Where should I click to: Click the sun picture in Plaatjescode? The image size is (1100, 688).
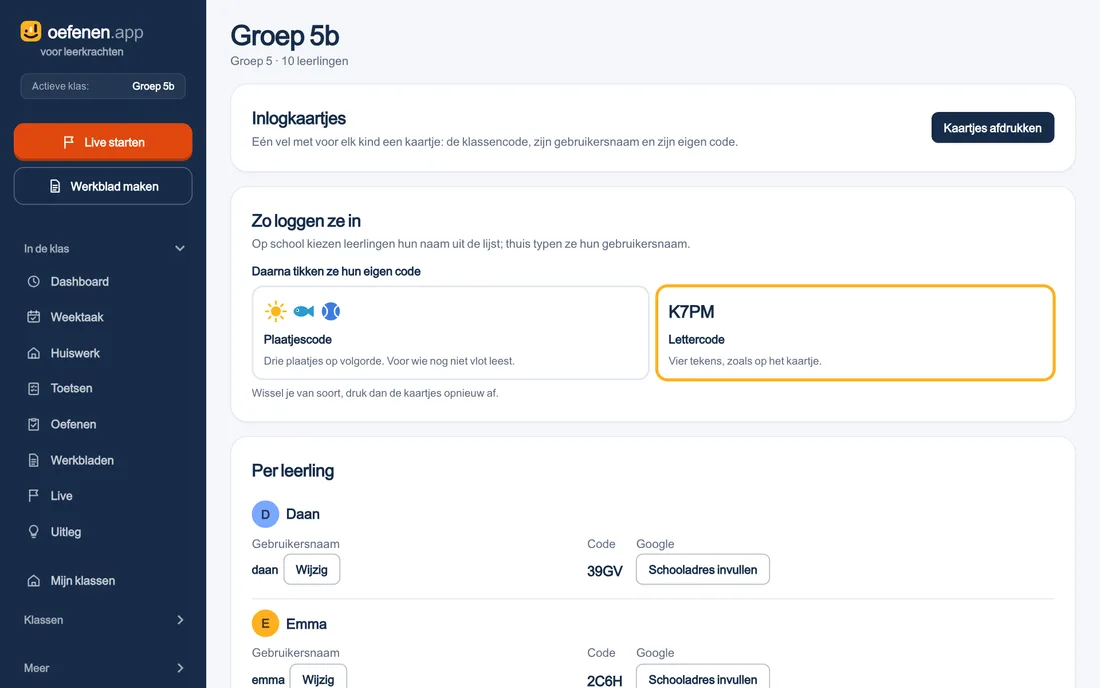(x=276, y=311)
